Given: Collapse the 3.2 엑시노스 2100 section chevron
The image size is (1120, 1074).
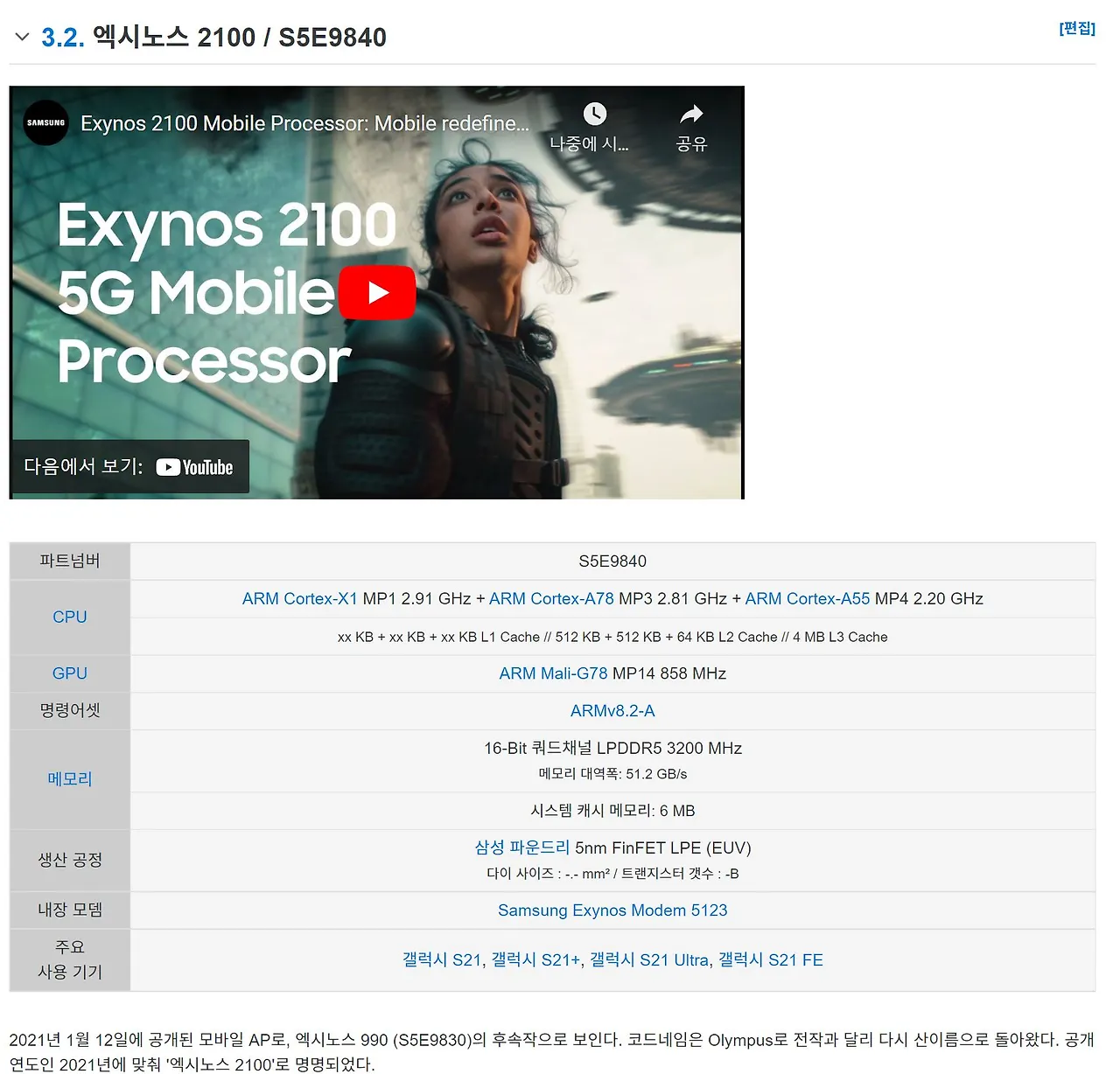Looking at the screenshot, I should coord(23,38).
